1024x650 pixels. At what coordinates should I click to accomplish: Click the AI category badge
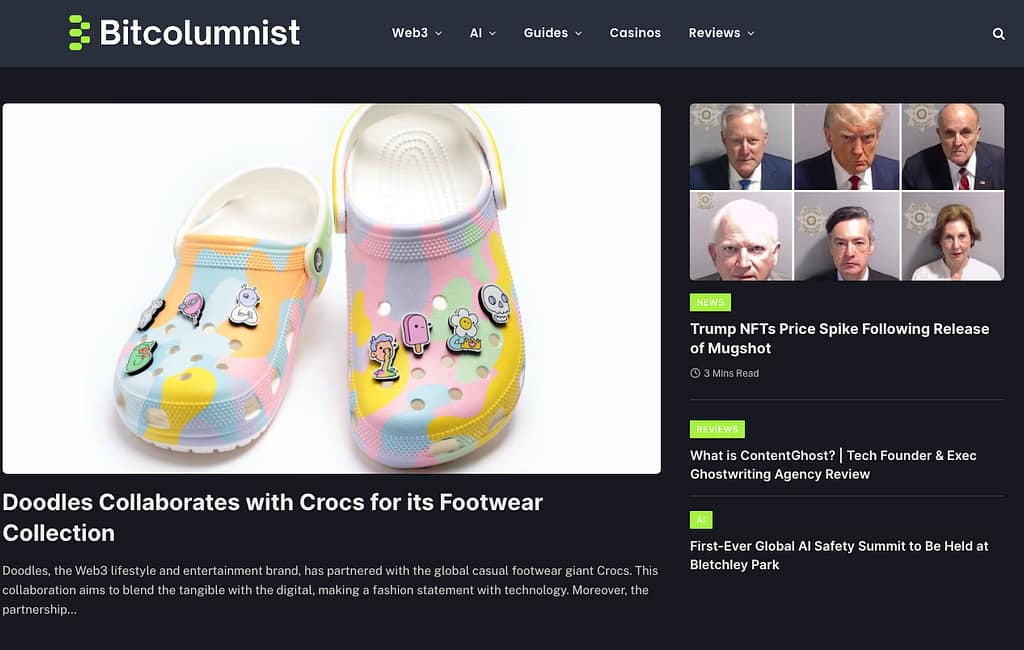(x=701, y=520)
